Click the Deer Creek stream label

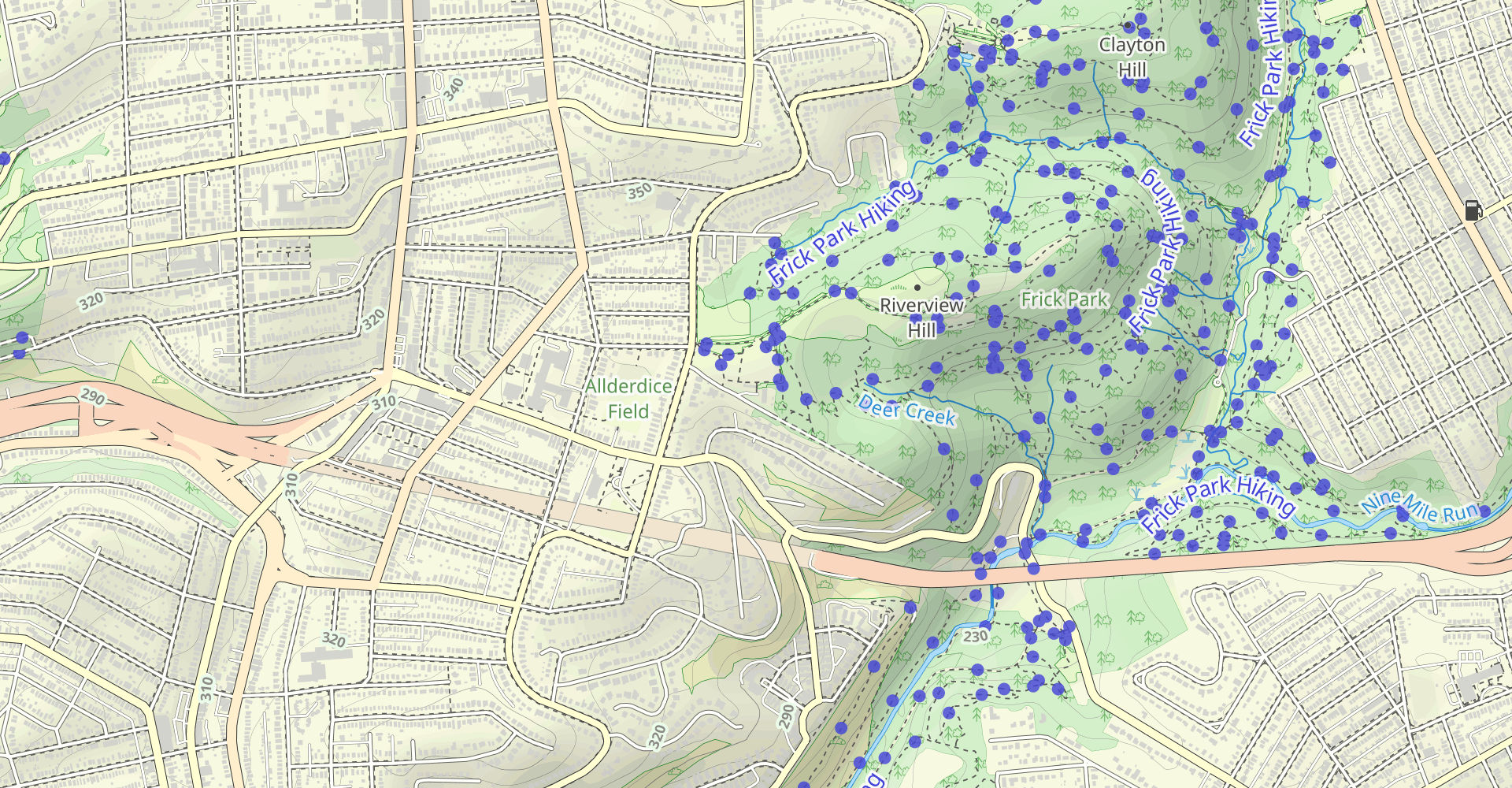(907, 411)
